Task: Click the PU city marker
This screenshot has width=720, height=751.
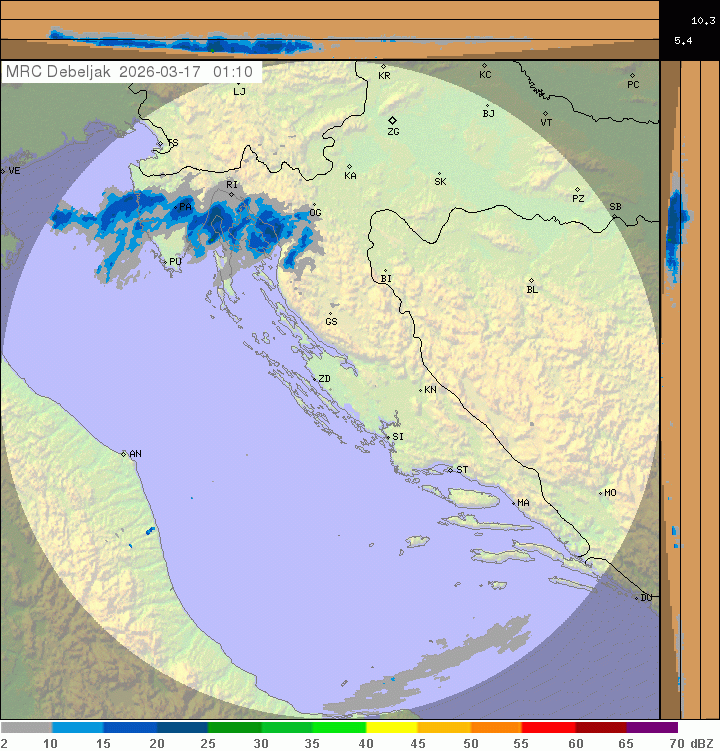Action: point(165,261)
